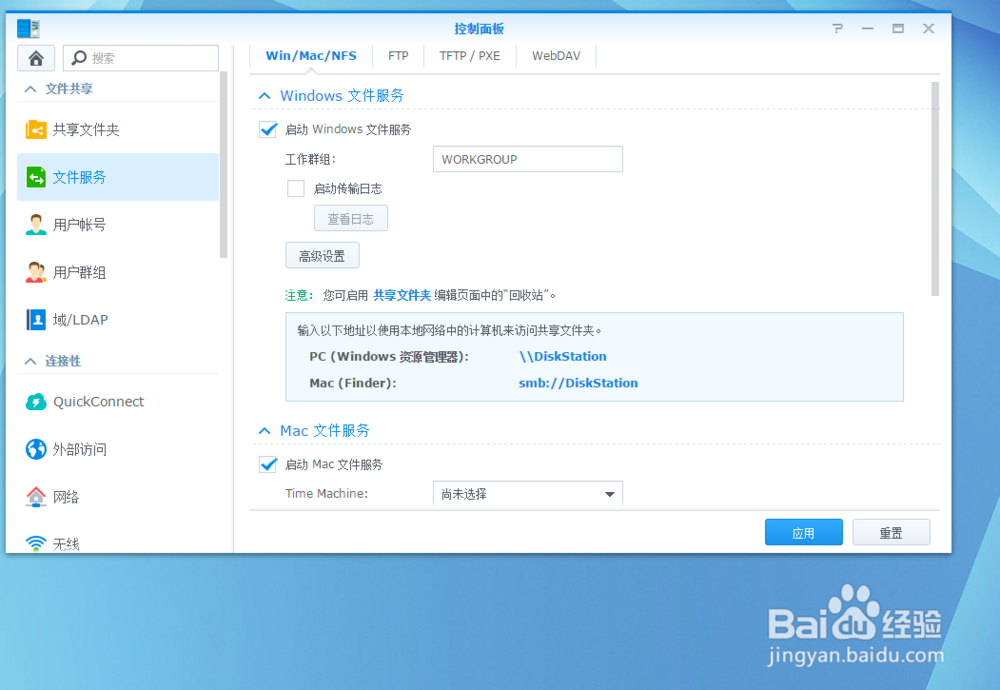Click the 应用 button to apply settings

[x=804, y=531]
